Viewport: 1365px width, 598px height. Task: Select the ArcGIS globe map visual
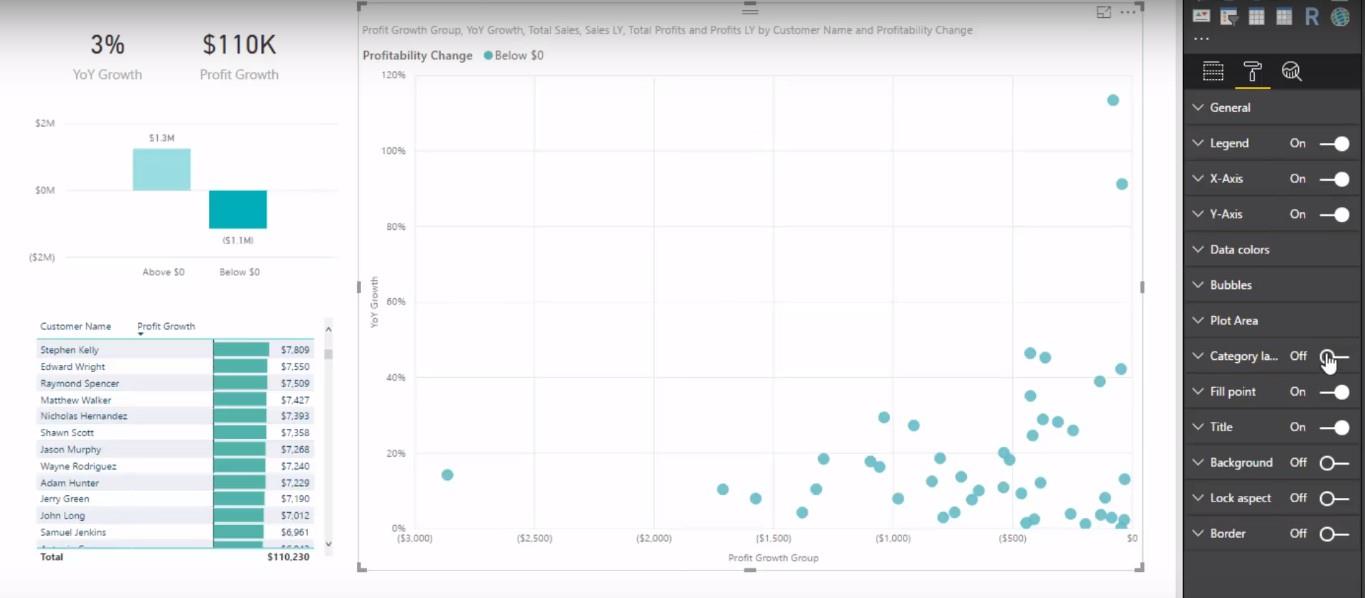[x=1340, y=16]
